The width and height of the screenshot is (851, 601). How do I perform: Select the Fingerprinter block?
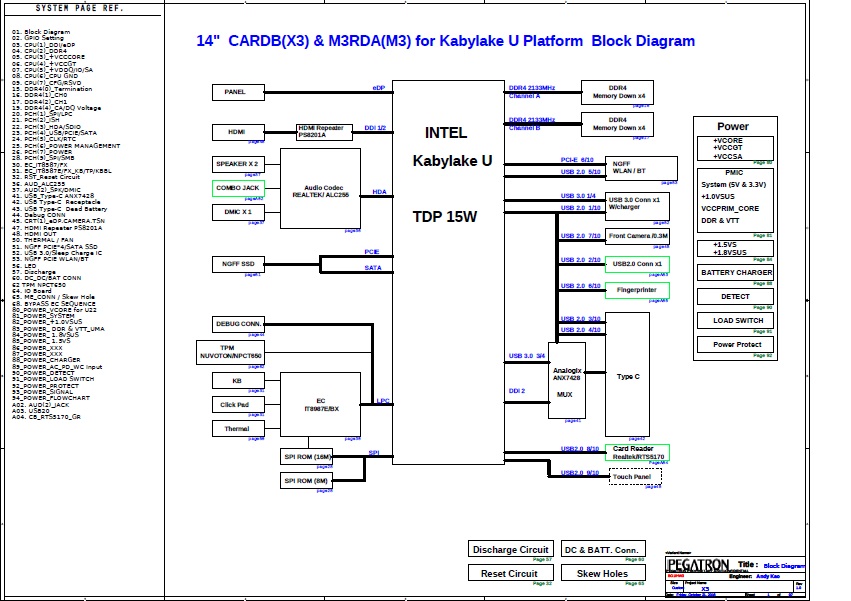point(637,290)
